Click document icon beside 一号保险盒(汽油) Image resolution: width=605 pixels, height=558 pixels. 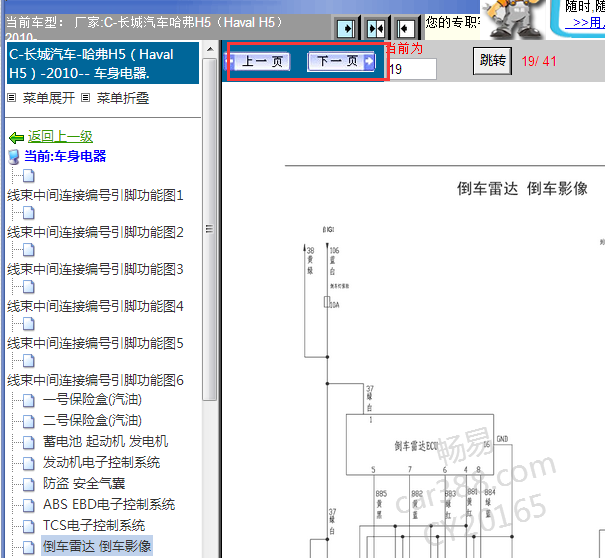(29, 400)
